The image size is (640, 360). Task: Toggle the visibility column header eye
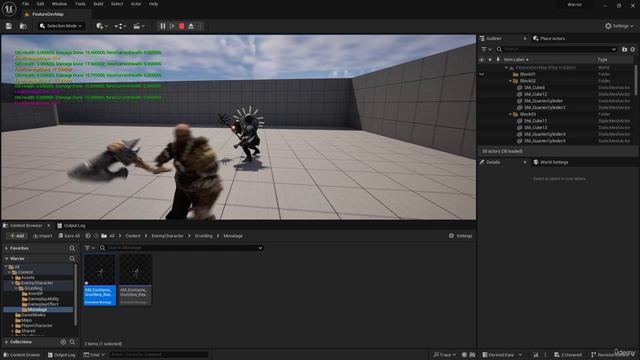pyautogui.click(x=482, y=60)
